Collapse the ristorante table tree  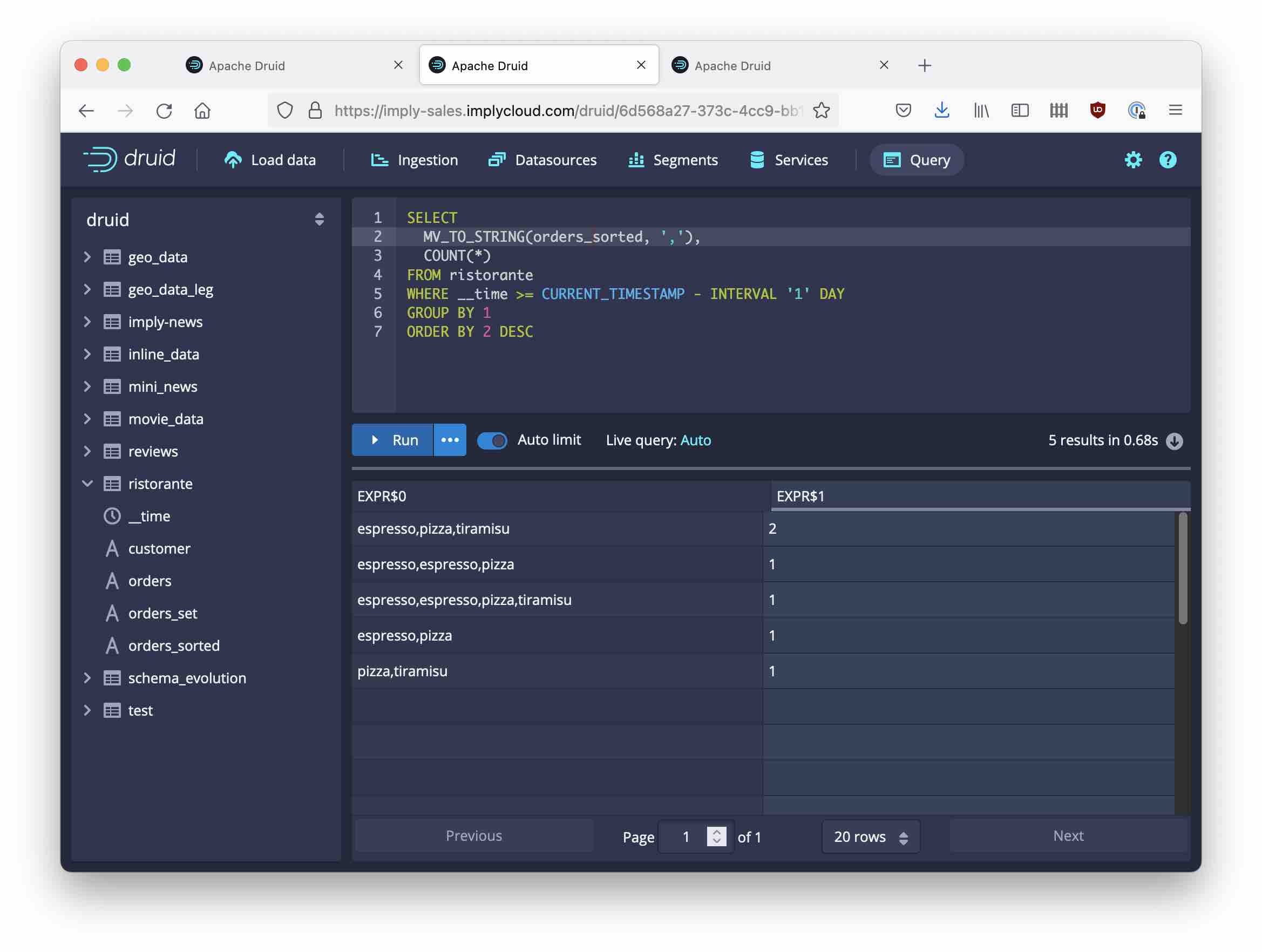coord(87,484)
